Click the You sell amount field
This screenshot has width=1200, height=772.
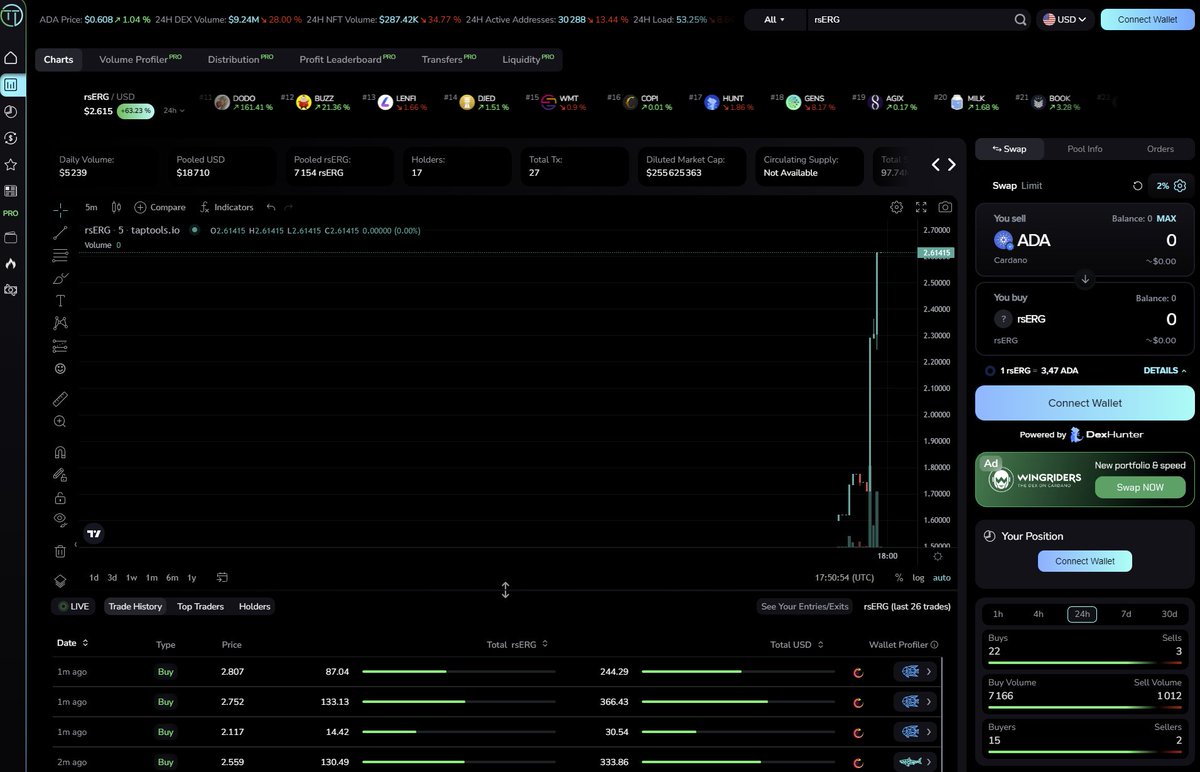click(x=1170, y=240)
